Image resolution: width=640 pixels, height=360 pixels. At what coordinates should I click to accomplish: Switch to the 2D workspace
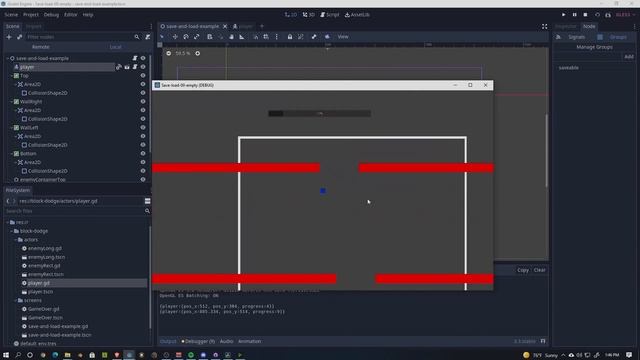[x=291, y=15]
